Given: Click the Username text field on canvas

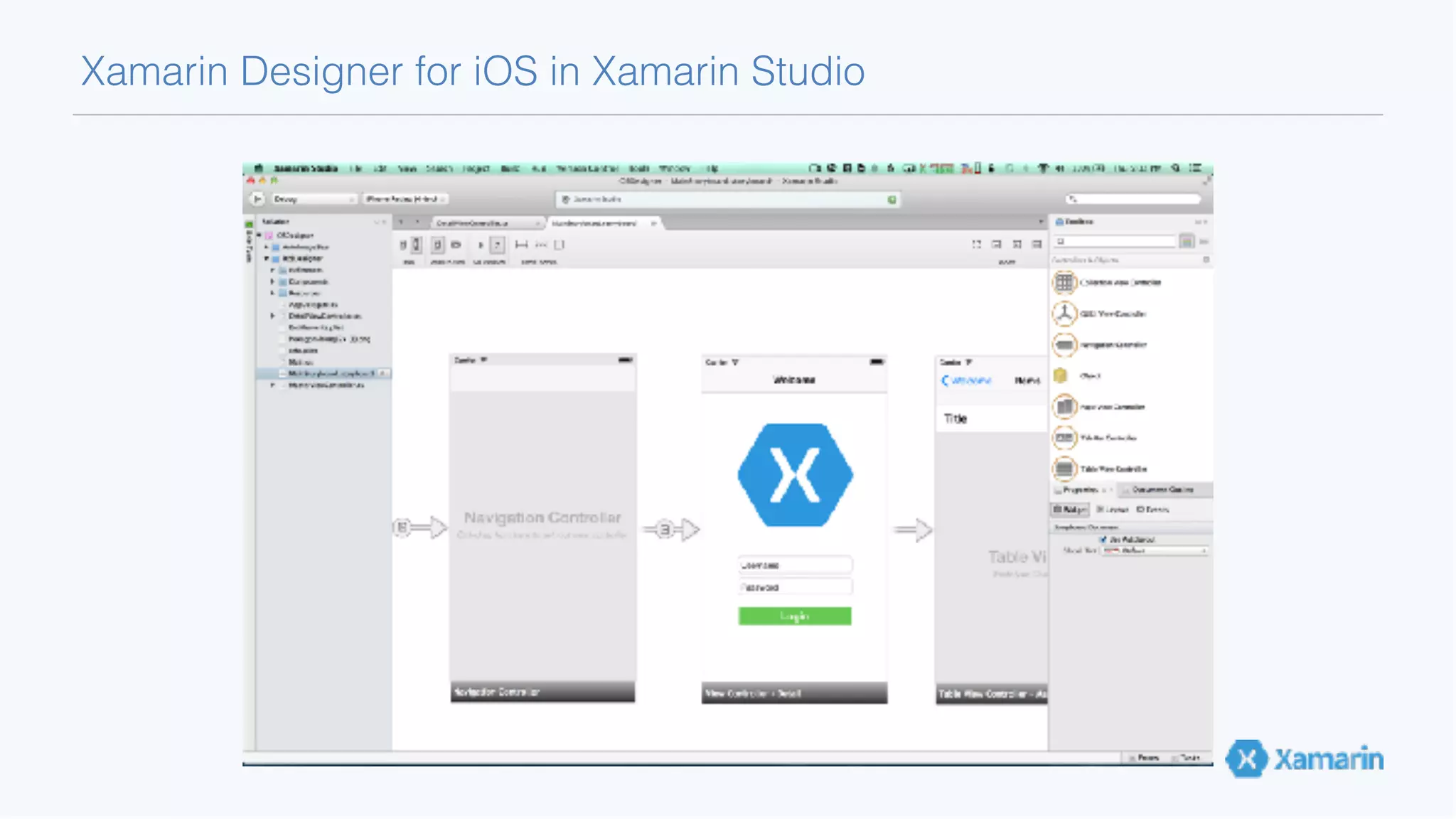Looking at the screenshot, I should pyautogui.click(x=795, y=565).
